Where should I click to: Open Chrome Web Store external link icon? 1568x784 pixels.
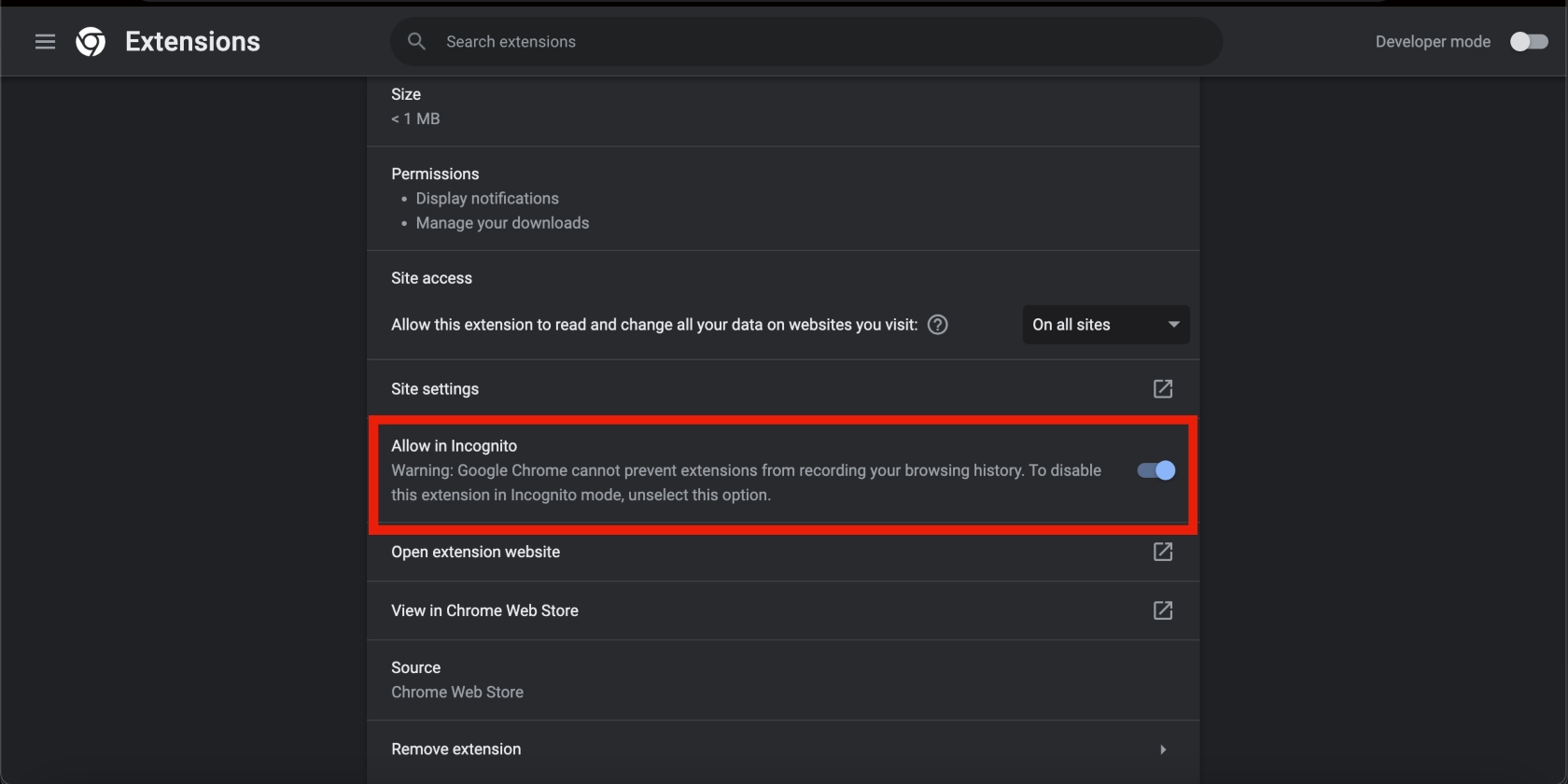pyautogui.click(x=1163, y=610)
